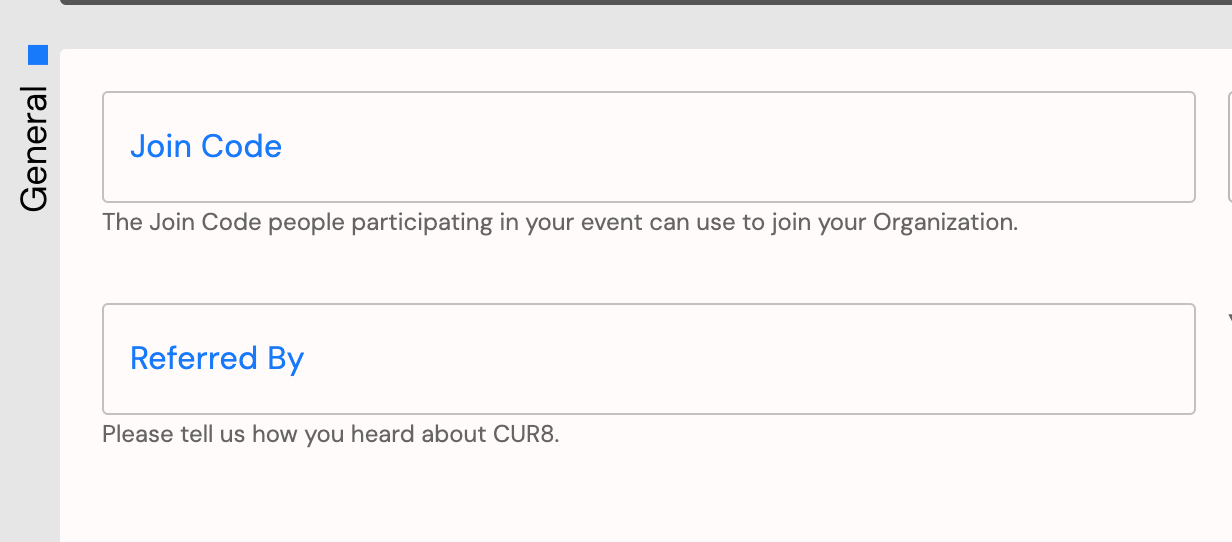Screen dimensions: 1232x542
Task: Click the Join Code helper text below field
Action: 560,222
